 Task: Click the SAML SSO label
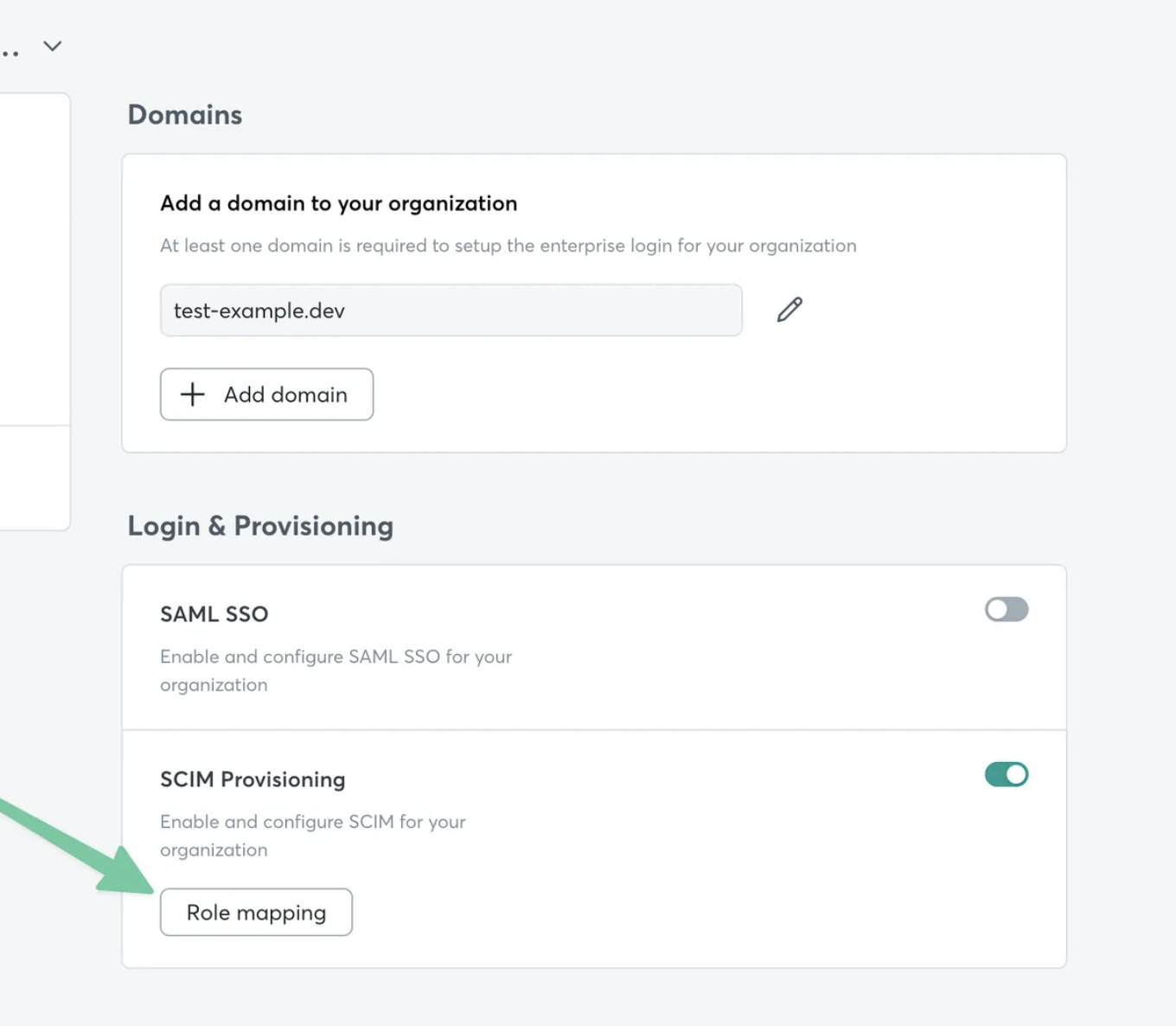(214, 614)
